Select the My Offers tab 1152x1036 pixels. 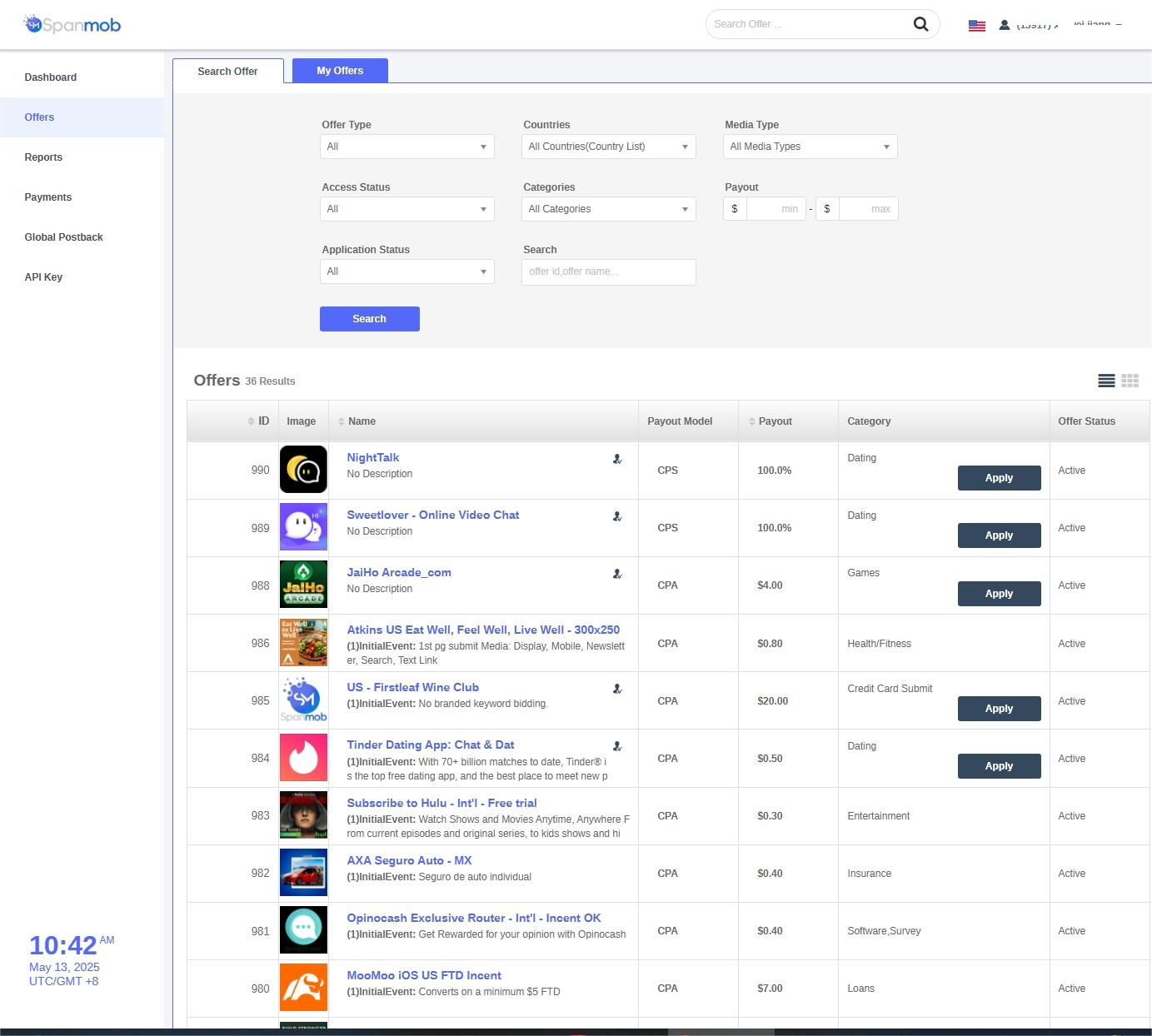coord(340,71)
